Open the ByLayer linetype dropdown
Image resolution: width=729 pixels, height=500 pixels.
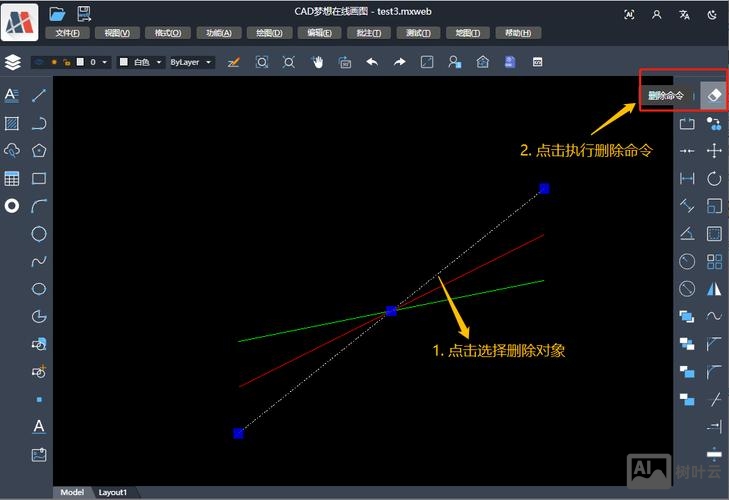click(191, 62)
